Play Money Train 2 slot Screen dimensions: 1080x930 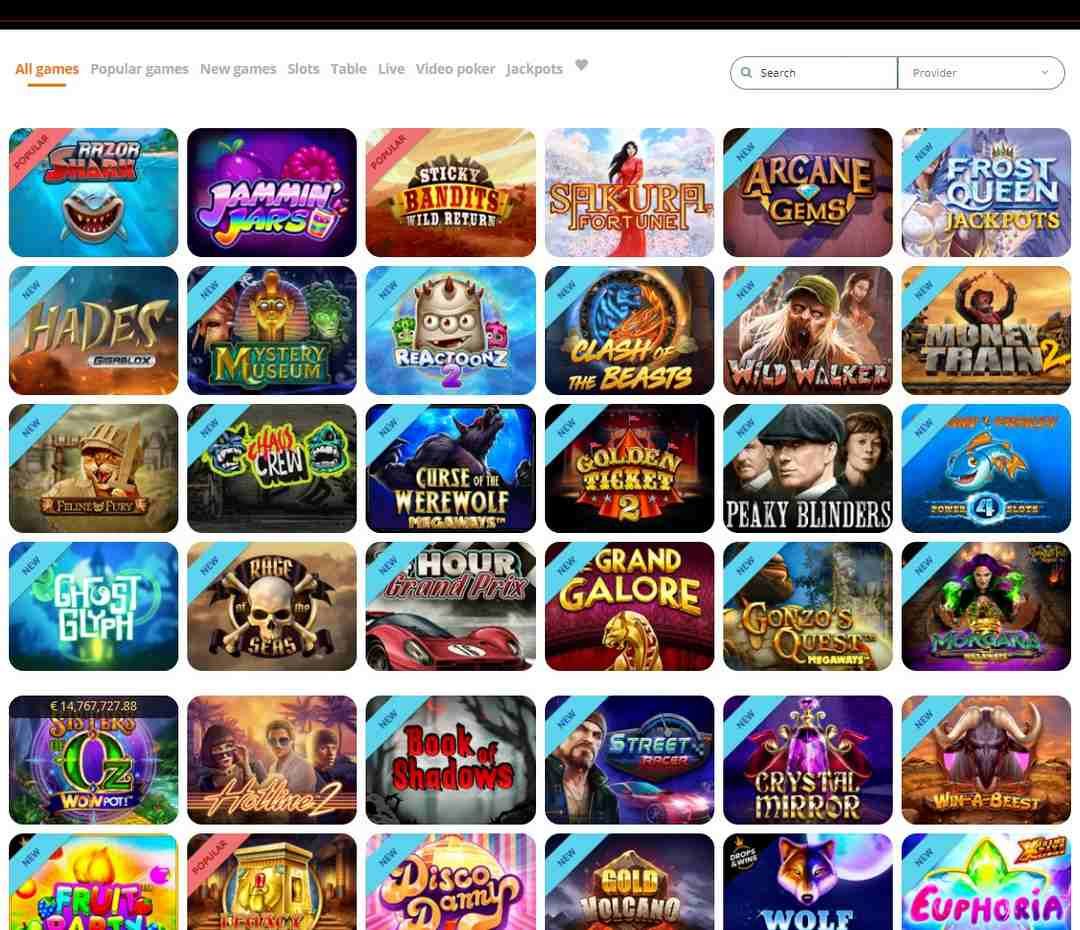pyautogui.click(x=986, y=331)
